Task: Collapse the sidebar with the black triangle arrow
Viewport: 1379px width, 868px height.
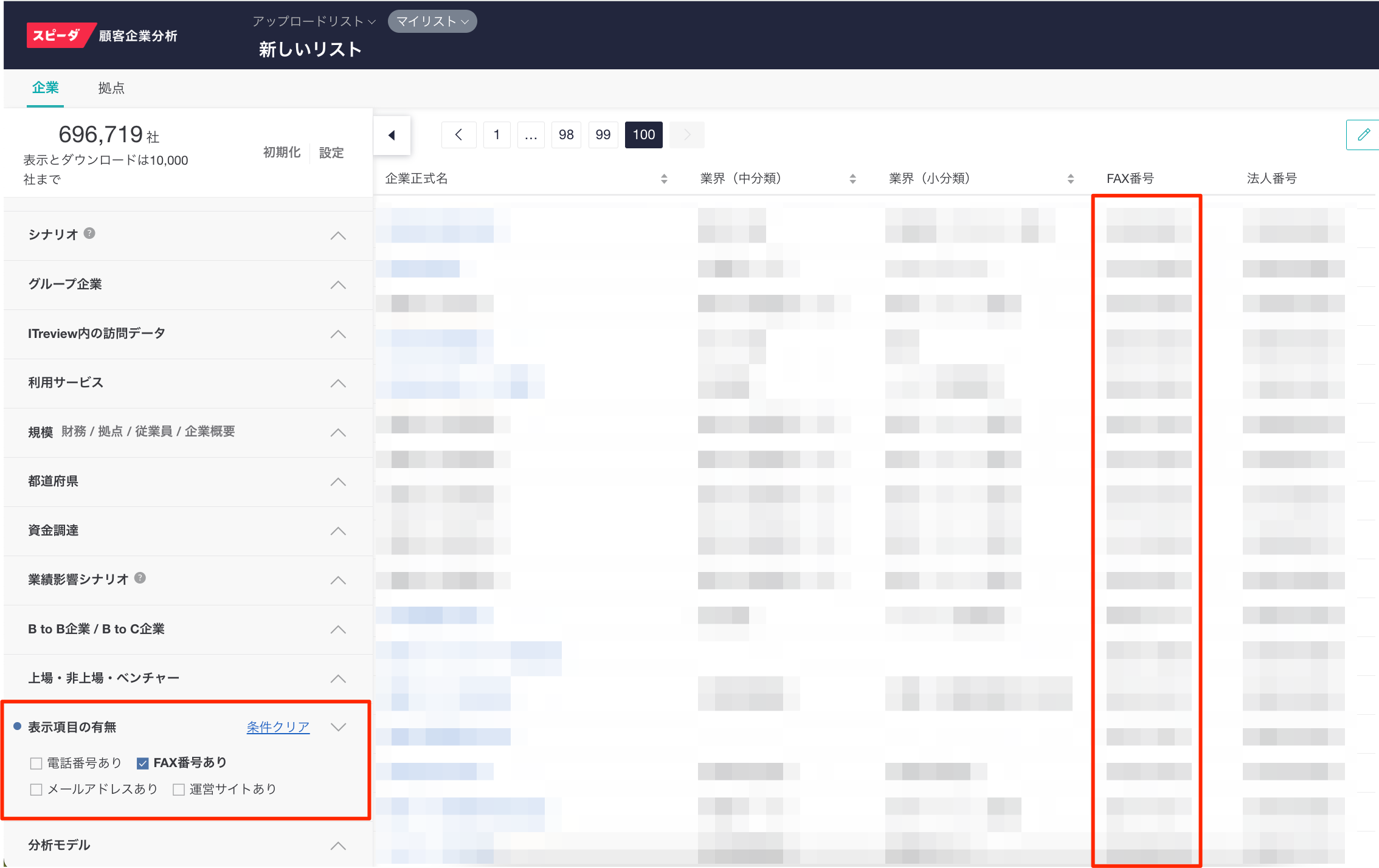Action: point(392,135)
